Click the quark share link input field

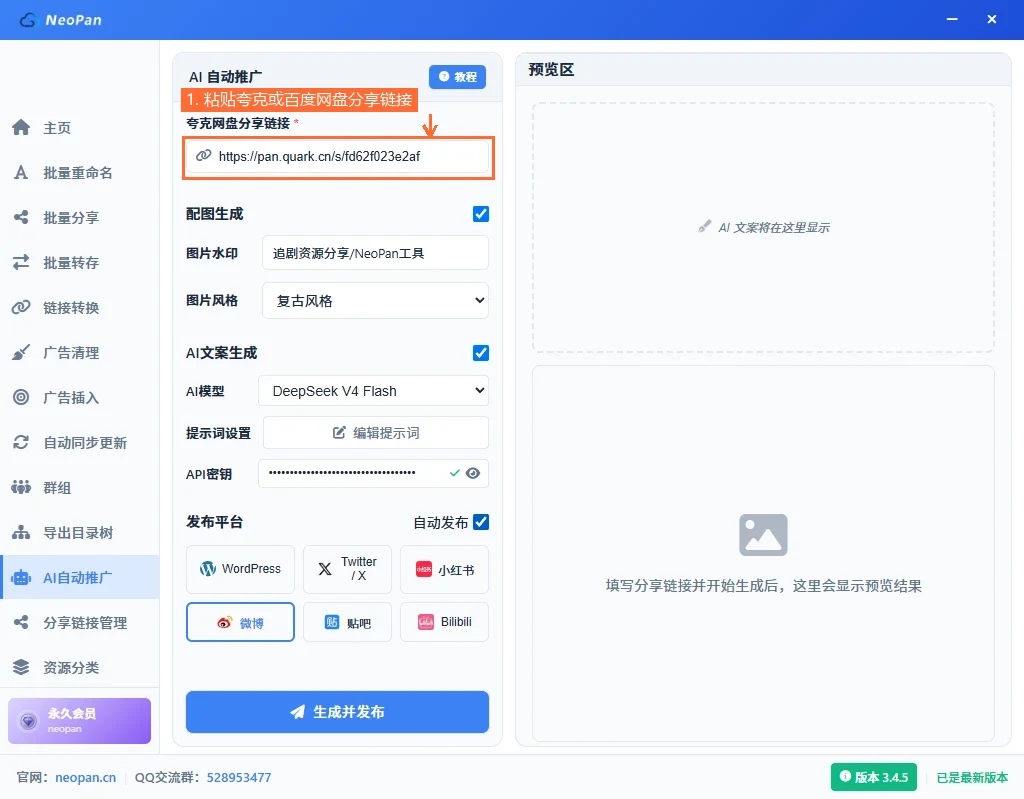pyautogui.click(x=338, y=156)
